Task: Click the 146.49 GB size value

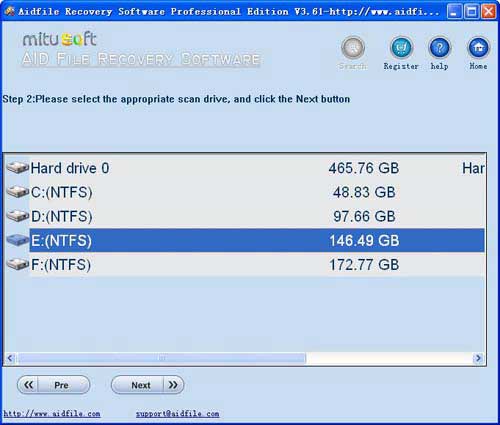Action: tap(364, 240)
